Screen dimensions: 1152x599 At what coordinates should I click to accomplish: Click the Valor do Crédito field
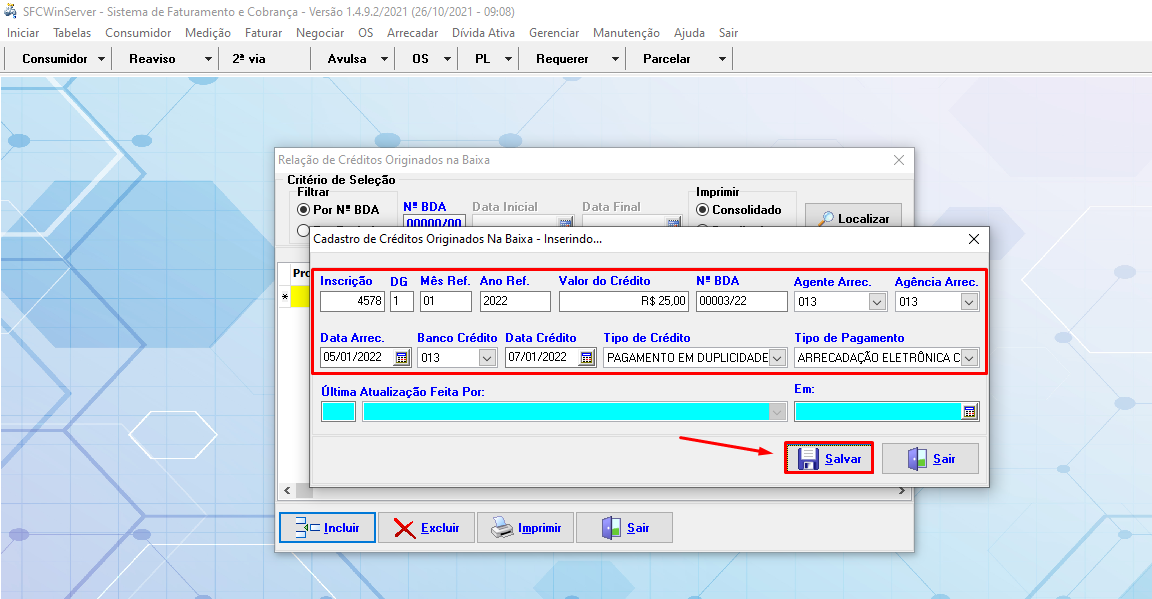click(624, 302)
